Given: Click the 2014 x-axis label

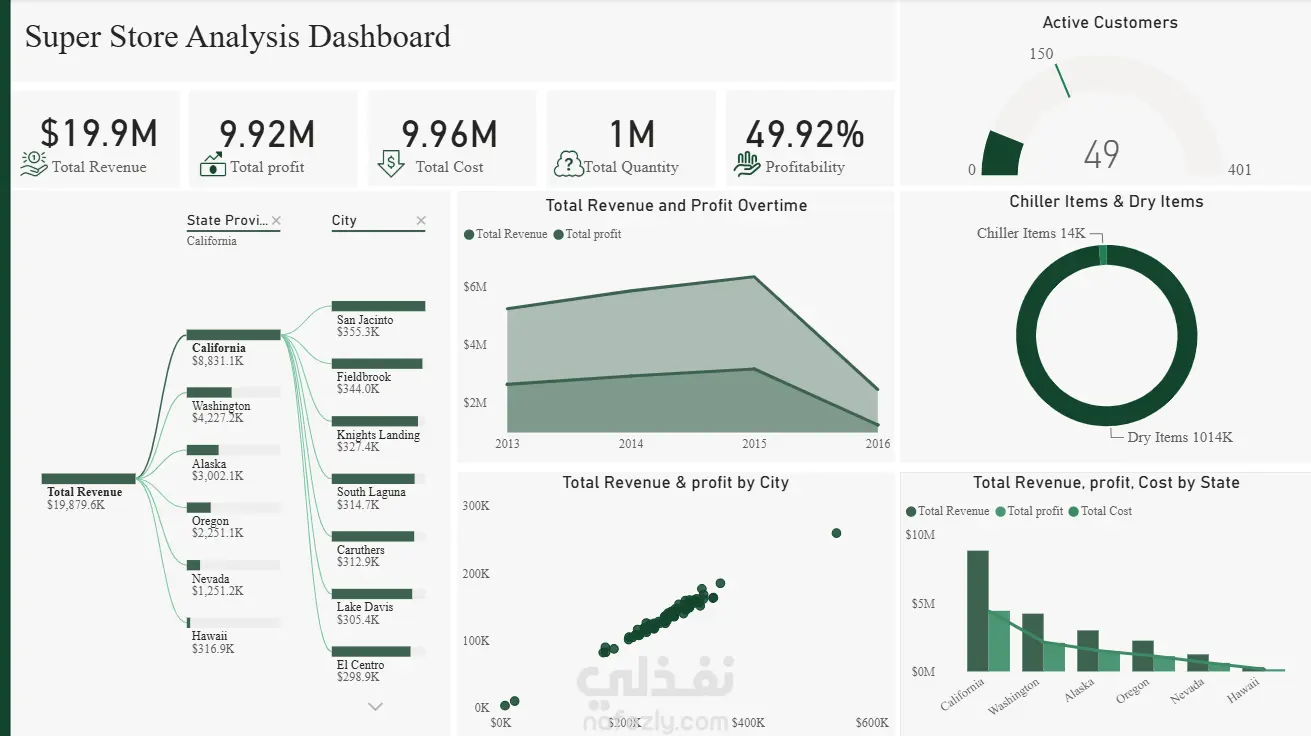Looking at the screenshot, I should pos(631,443).
